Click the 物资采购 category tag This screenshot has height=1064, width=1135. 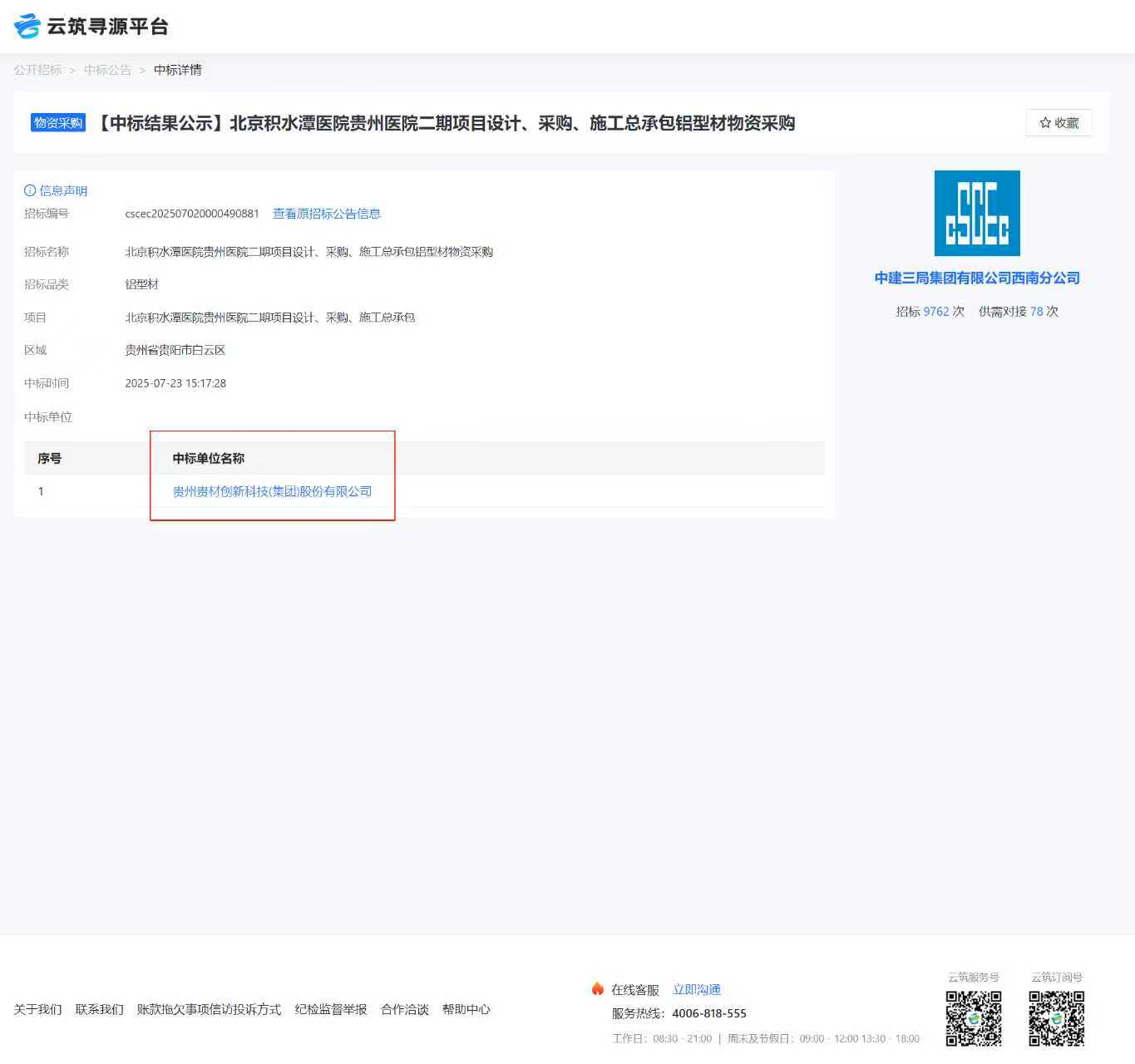coord(58,123)
